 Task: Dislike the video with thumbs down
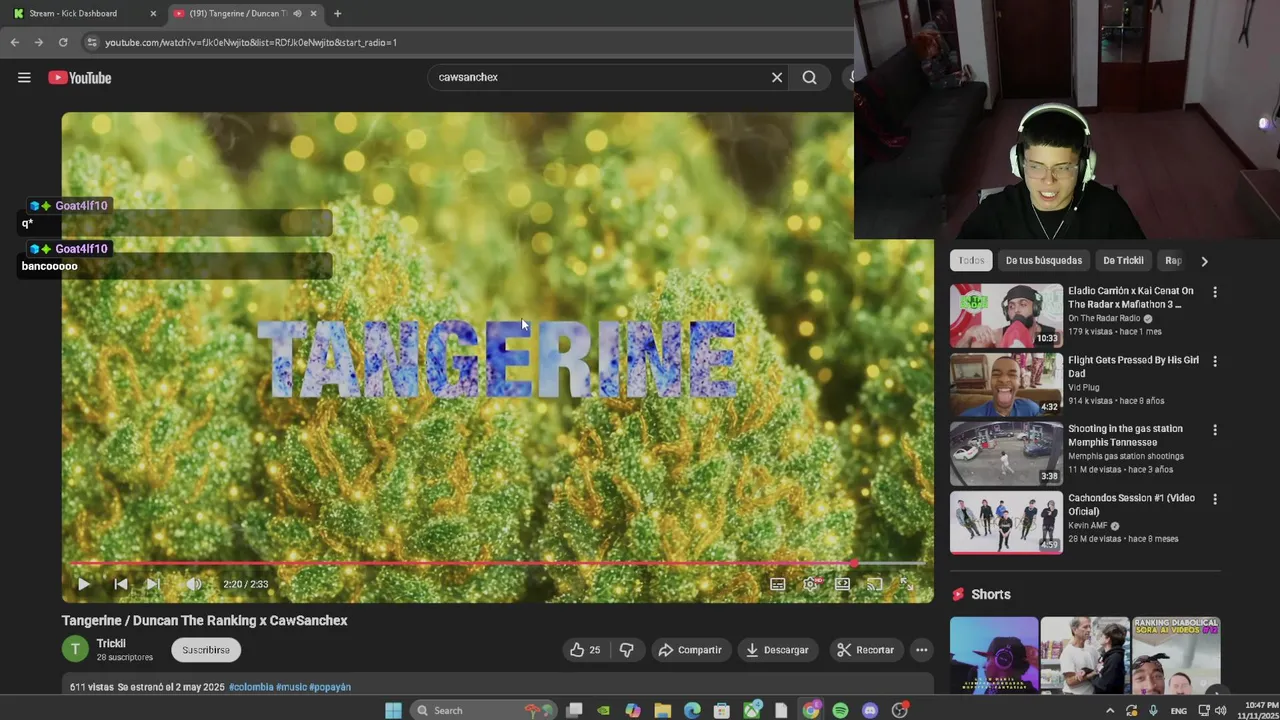coord(627,650)
